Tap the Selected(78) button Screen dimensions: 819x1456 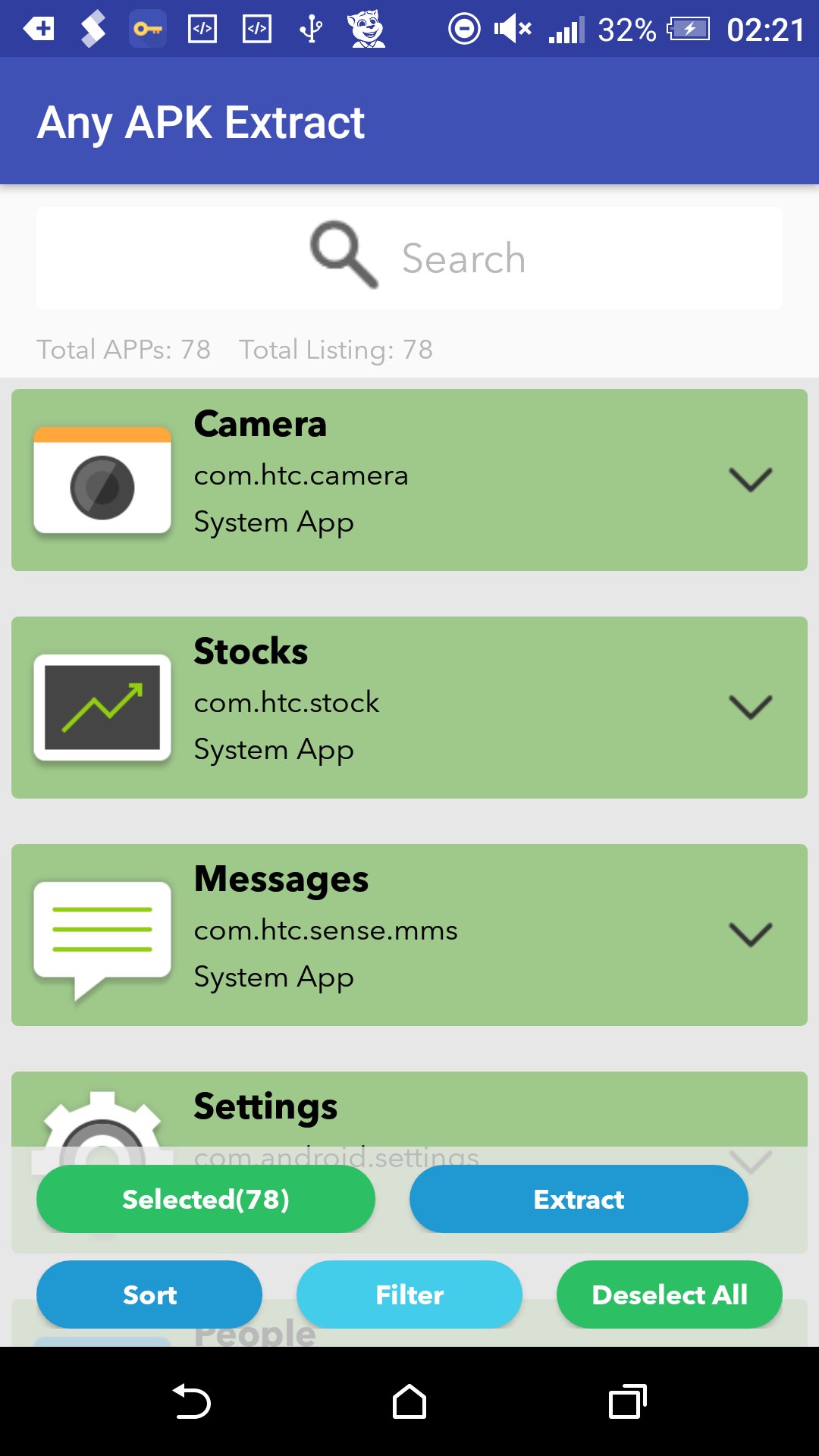click(206, 1199)
